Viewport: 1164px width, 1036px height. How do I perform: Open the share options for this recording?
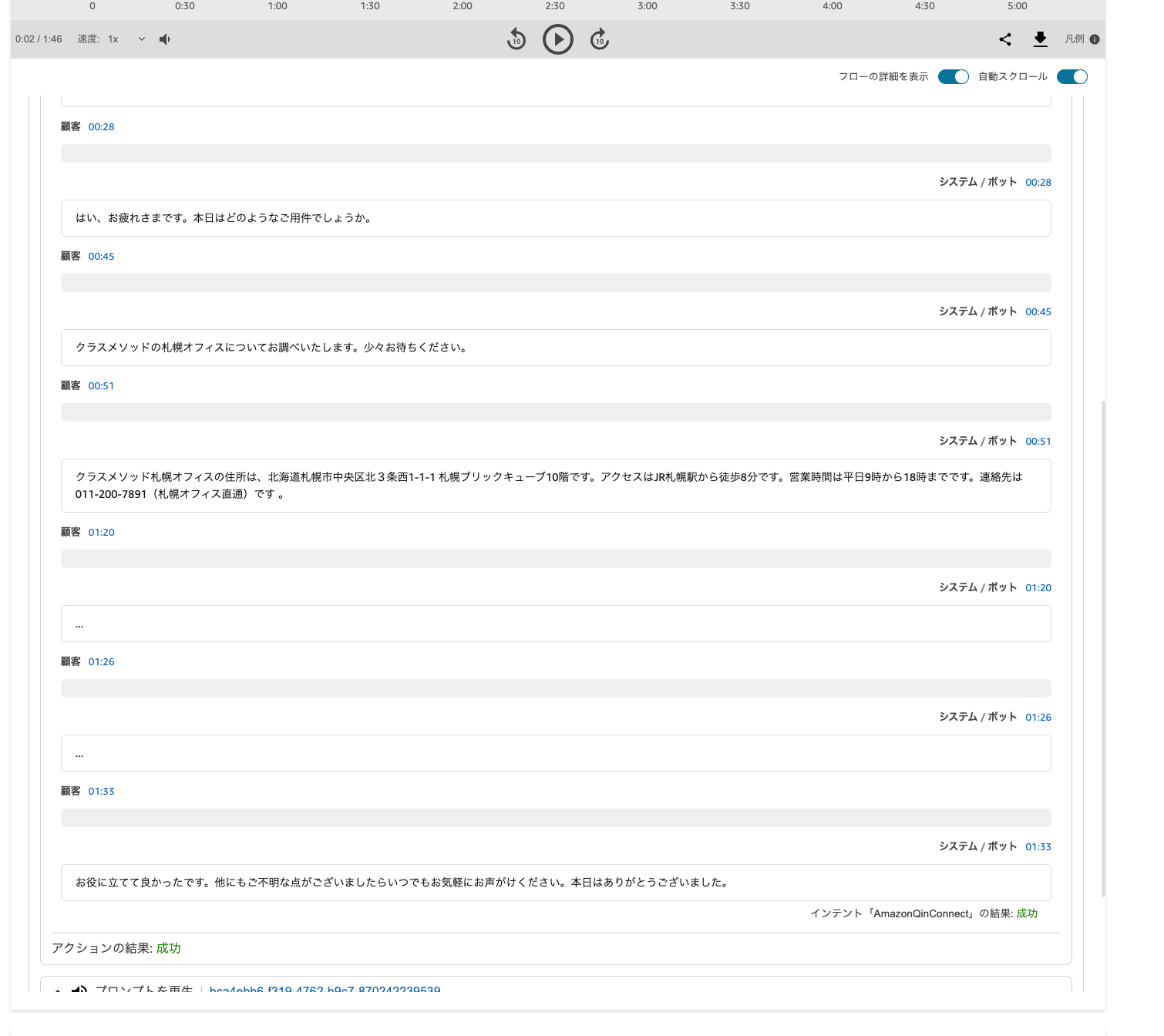pos(1004,39)
